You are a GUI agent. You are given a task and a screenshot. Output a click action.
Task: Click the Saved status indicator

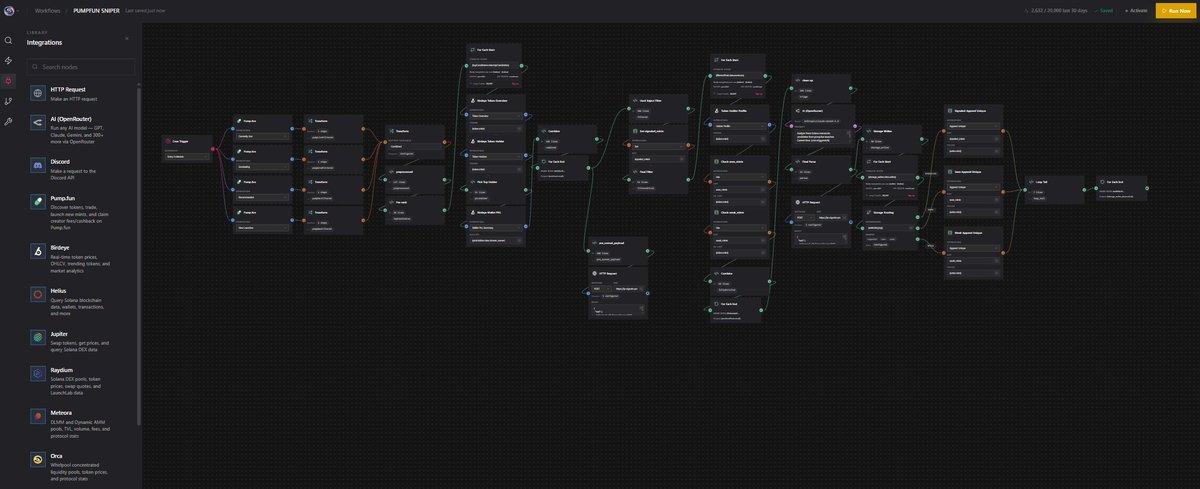click(x=1103, y=10)
